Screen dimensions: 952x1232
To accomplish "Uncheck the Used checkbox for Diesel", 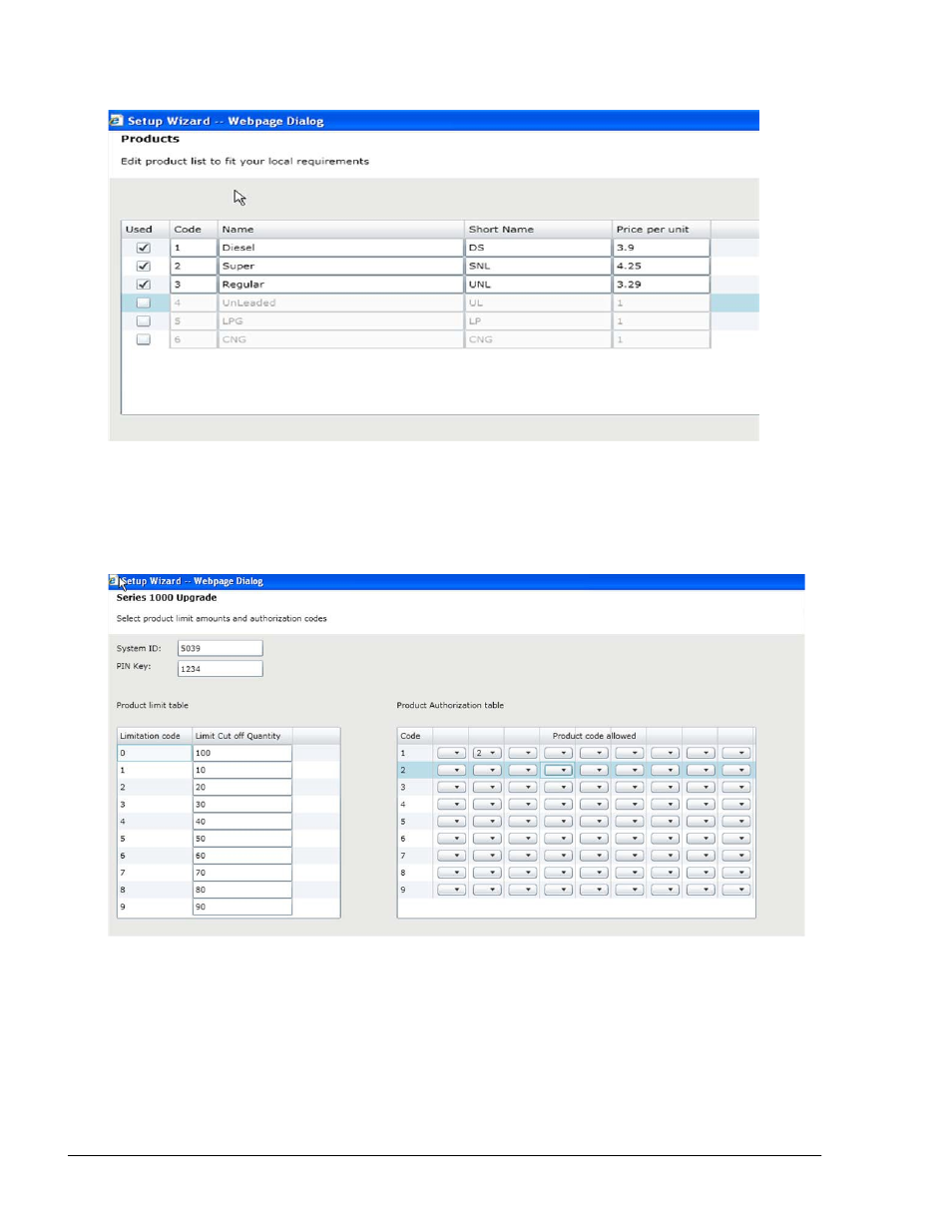I will click(144, 248).
